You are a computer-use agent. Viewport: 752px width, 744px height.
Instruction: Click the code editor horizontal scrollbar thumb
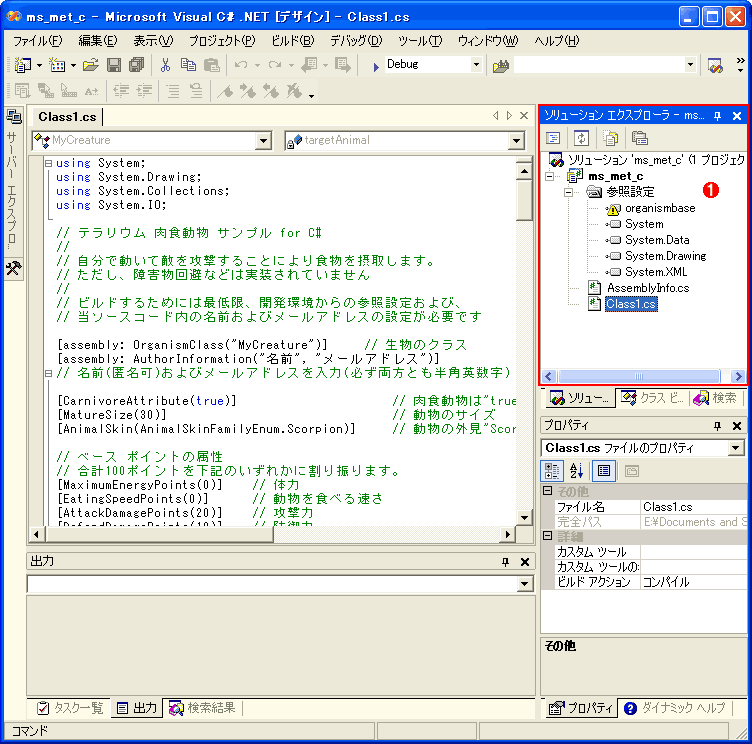click(160, 535)
